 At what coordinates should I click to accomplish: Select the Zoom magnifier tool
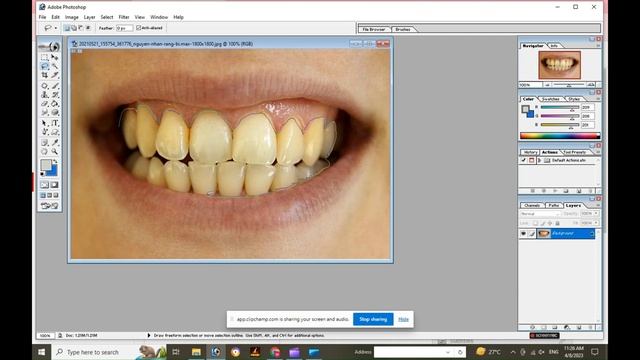point(55,151)
